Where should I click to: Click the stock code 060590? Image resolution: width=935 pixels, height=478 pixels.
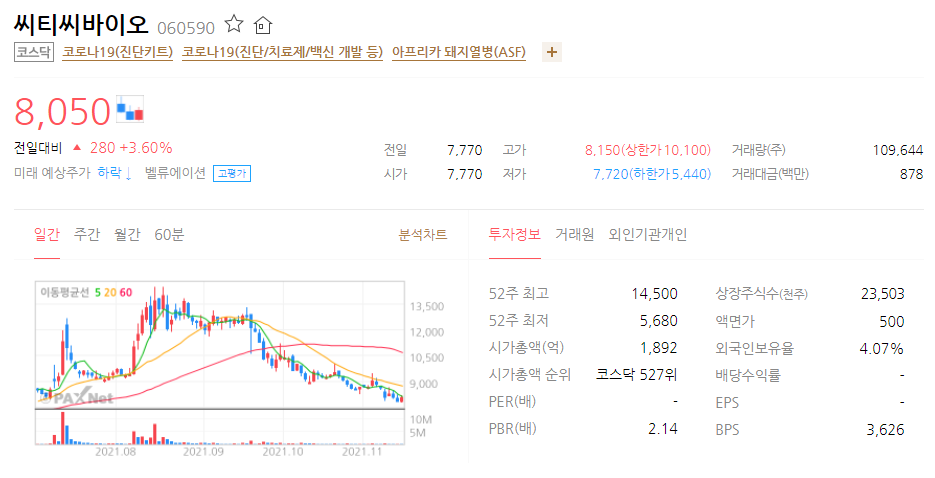(x=186, y=28)
